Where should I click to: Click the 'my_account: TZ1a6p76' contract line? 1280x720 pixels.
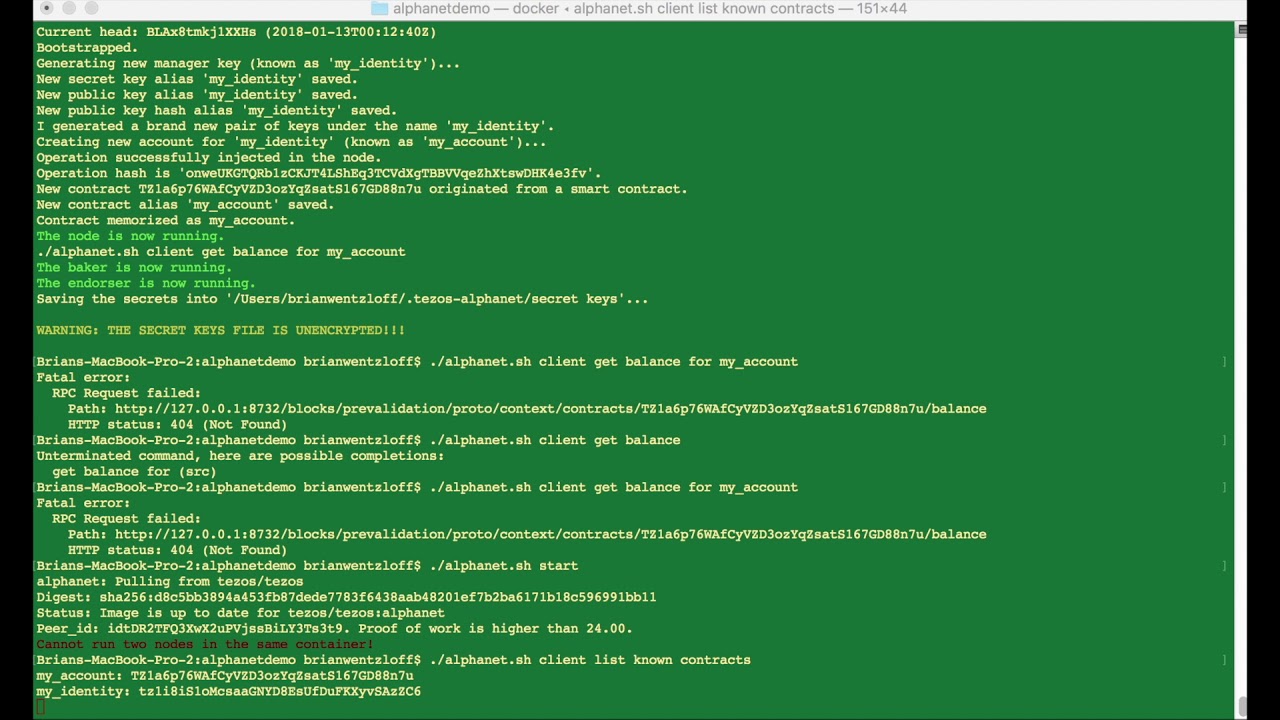click(x=225, y=676)
